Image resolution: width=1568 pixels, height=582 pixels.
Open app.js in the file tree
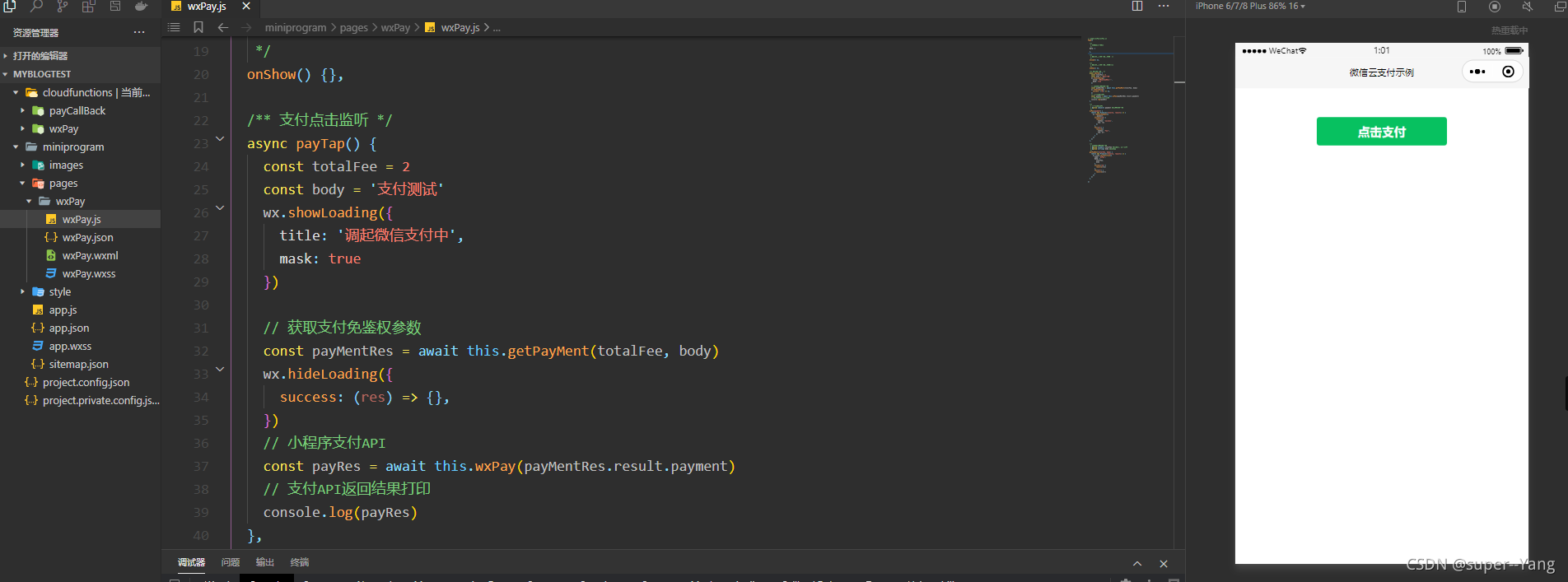coord(81,310)
